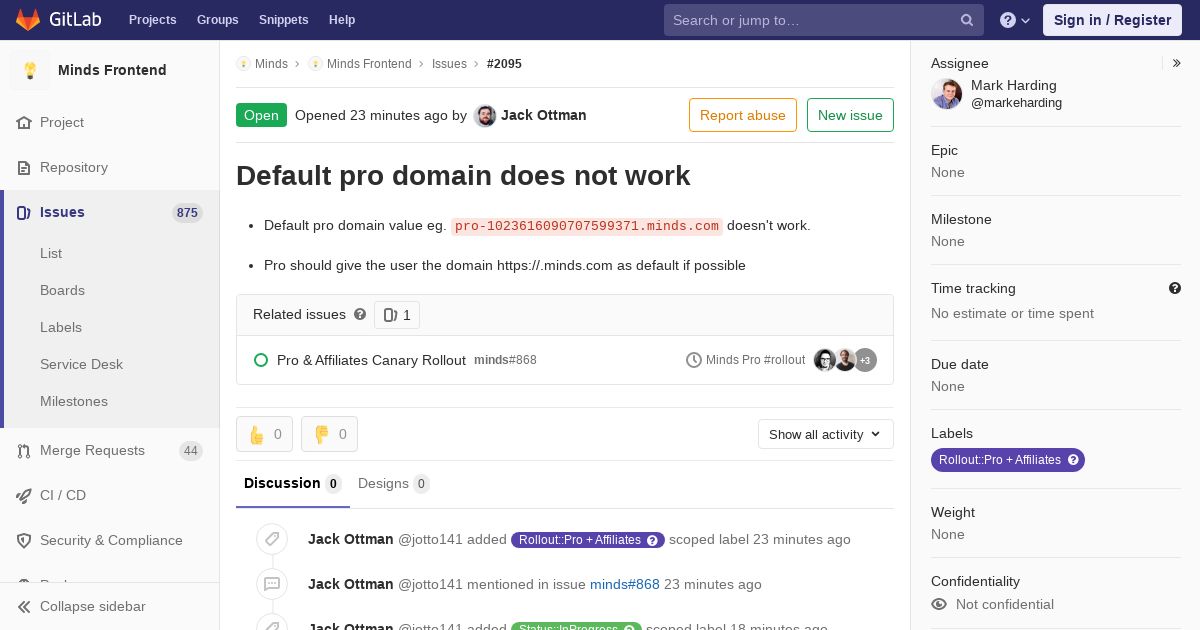Switch to the Discussion tab
Screen dimensions: 1200x630
pos(293,484)
